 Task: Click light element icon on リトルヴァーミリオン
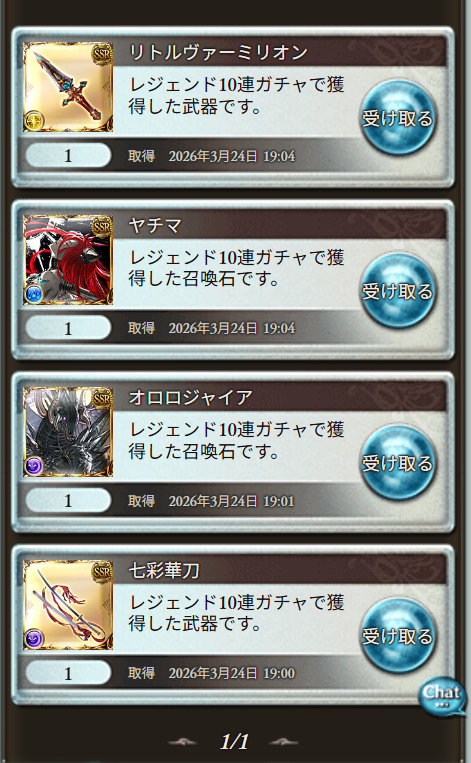[x=34, y=121]
